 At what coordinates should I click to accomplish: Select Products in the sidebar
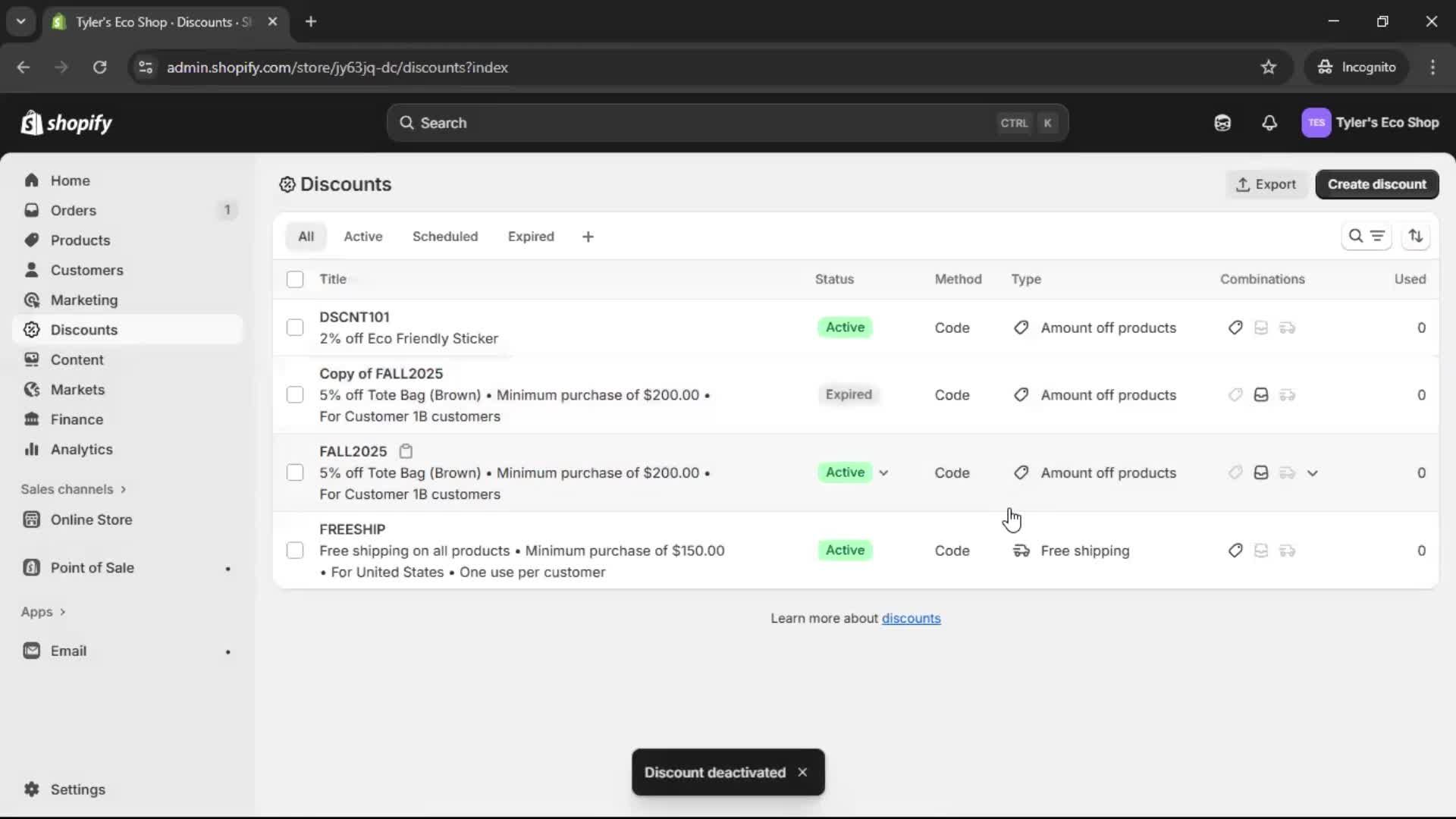(80, 240)
